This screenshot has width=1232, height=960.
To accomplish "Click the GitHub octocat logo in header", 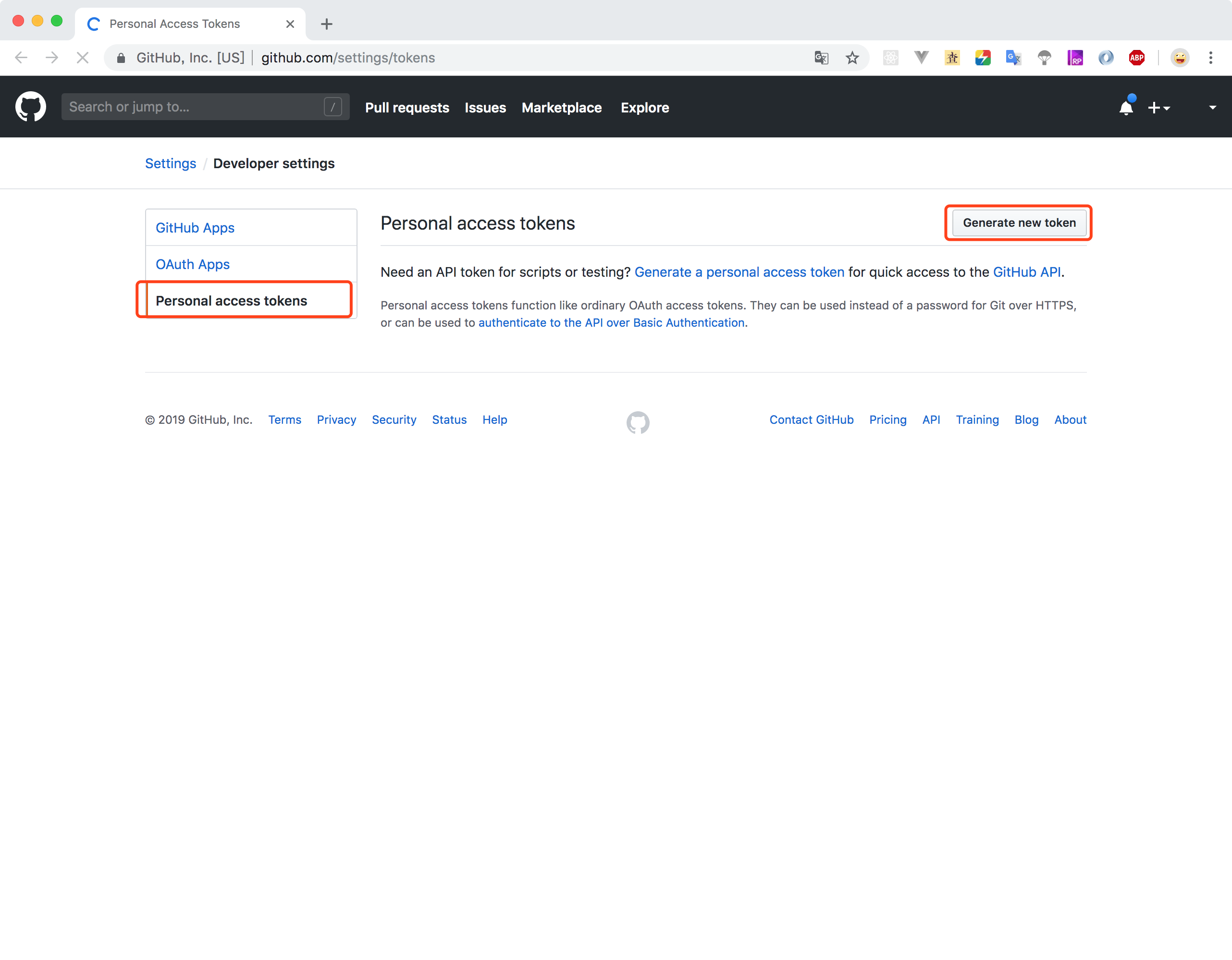I will click(x=30, y=107).
